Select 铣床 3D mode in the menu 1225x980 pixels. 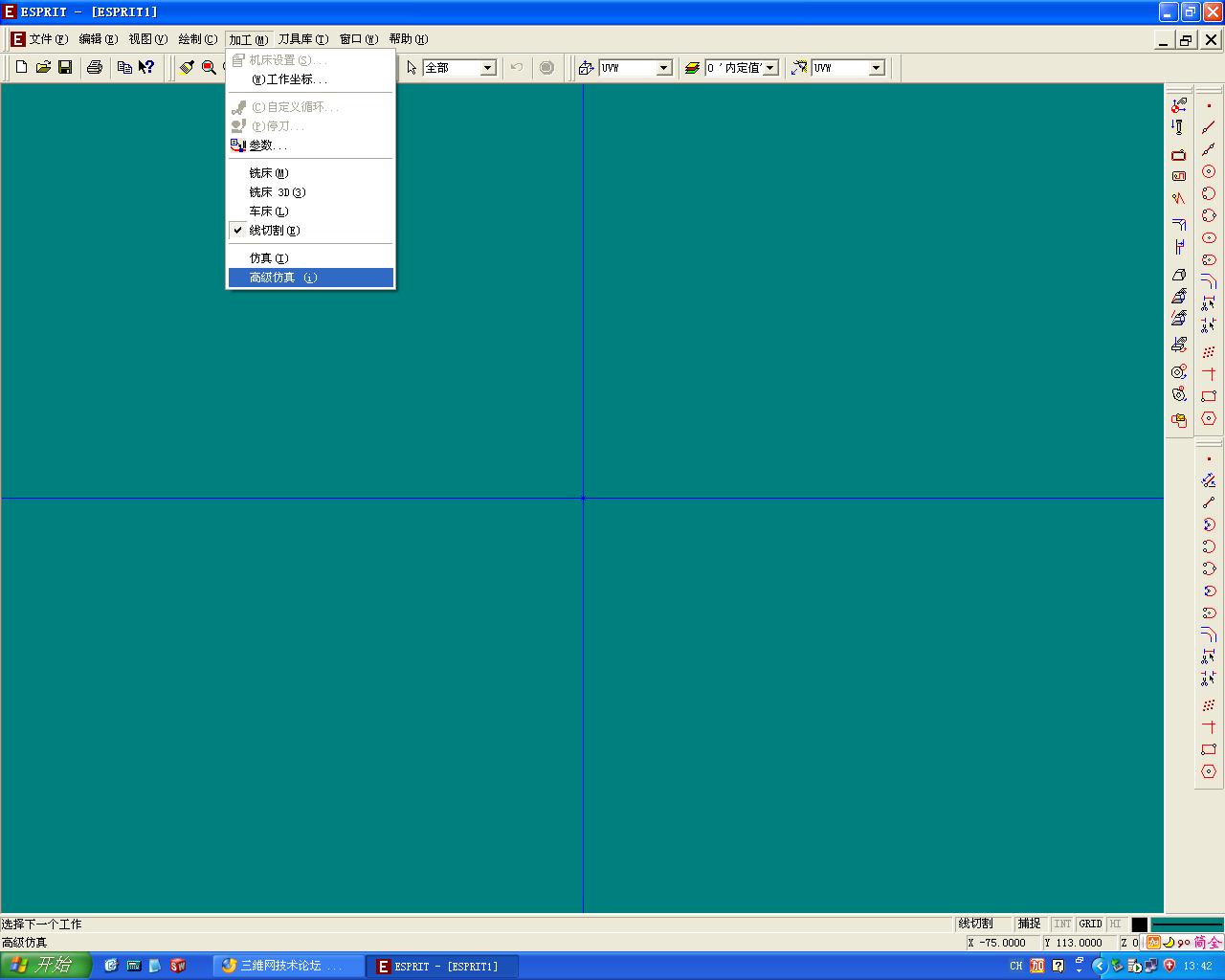coord(311,192)
